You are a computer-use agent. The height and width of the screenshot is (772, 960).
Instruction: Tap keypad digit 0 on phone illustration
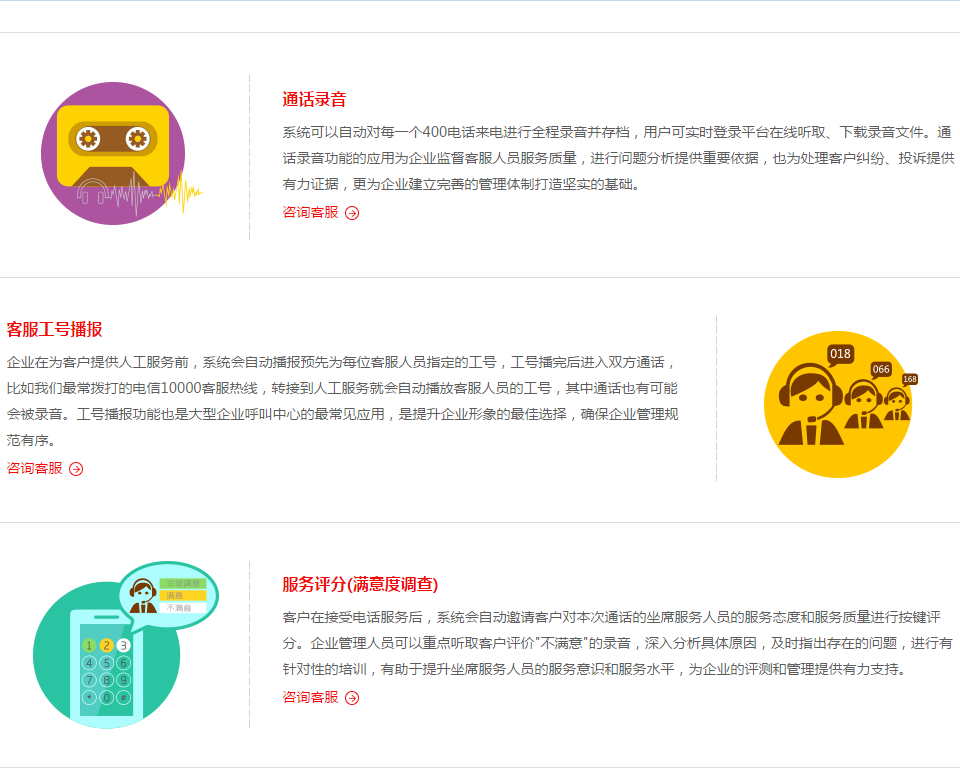107,697
